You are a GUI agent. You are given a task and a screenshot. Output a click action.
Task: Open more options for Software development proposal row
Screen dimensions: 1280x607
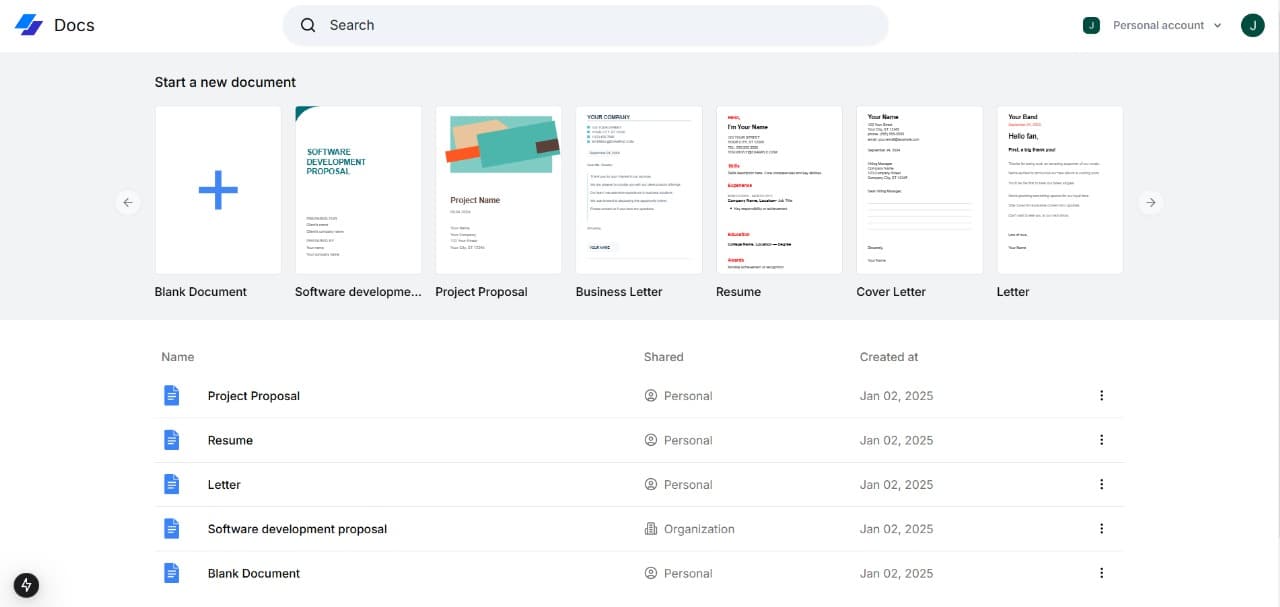[x=1101, y=529]
